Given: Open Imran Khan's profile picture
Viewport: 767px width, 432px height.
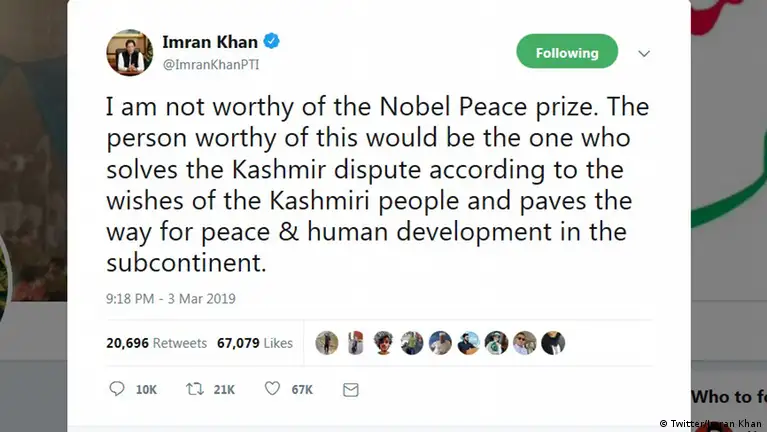Looking at the screenshot, I should tap(129, 51).
